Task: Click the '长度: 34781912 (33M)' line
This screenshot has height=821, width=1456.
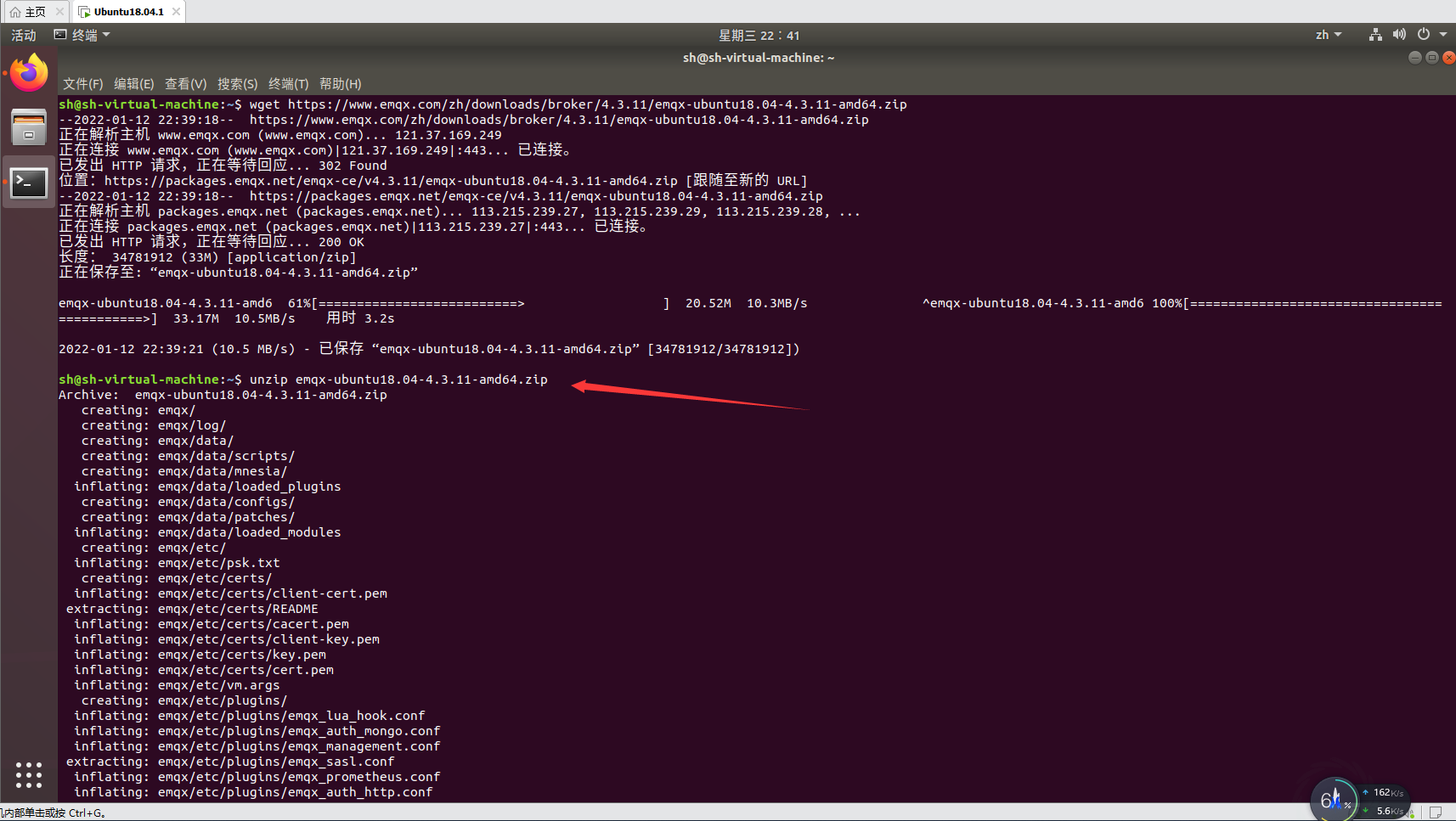Action: (x=207, y=257)
